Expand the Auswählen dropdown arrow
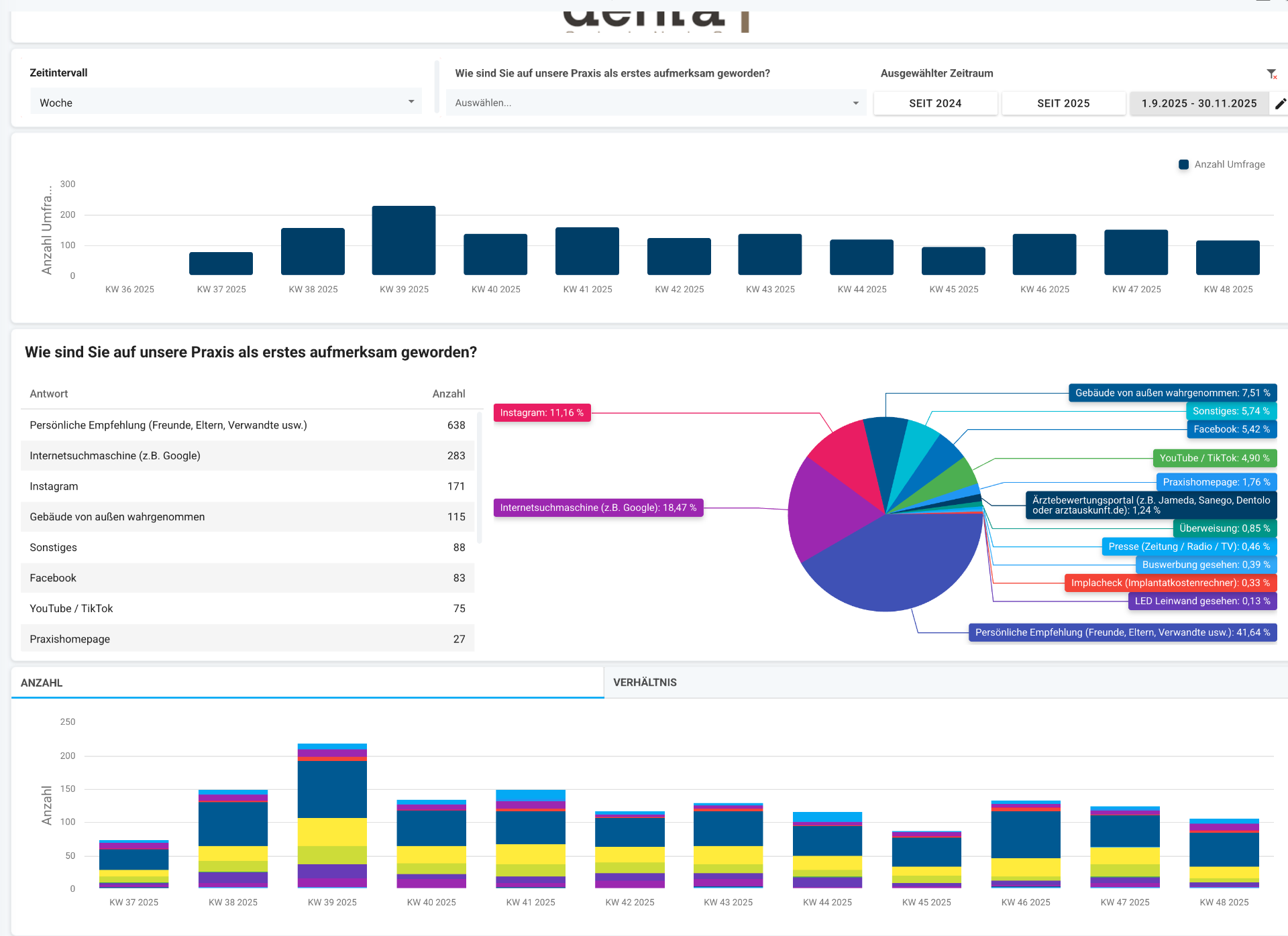The image size is (1288, 936). (x=855, y=103)
